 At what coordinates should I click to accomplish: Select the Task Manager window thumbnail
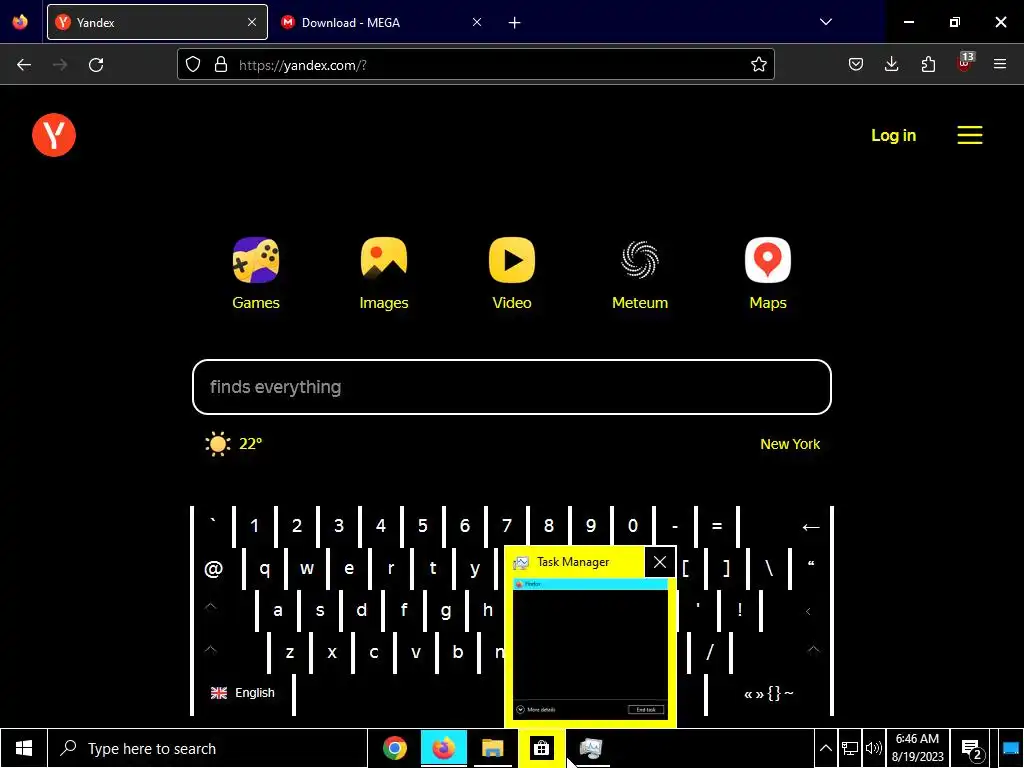[590, 648]
